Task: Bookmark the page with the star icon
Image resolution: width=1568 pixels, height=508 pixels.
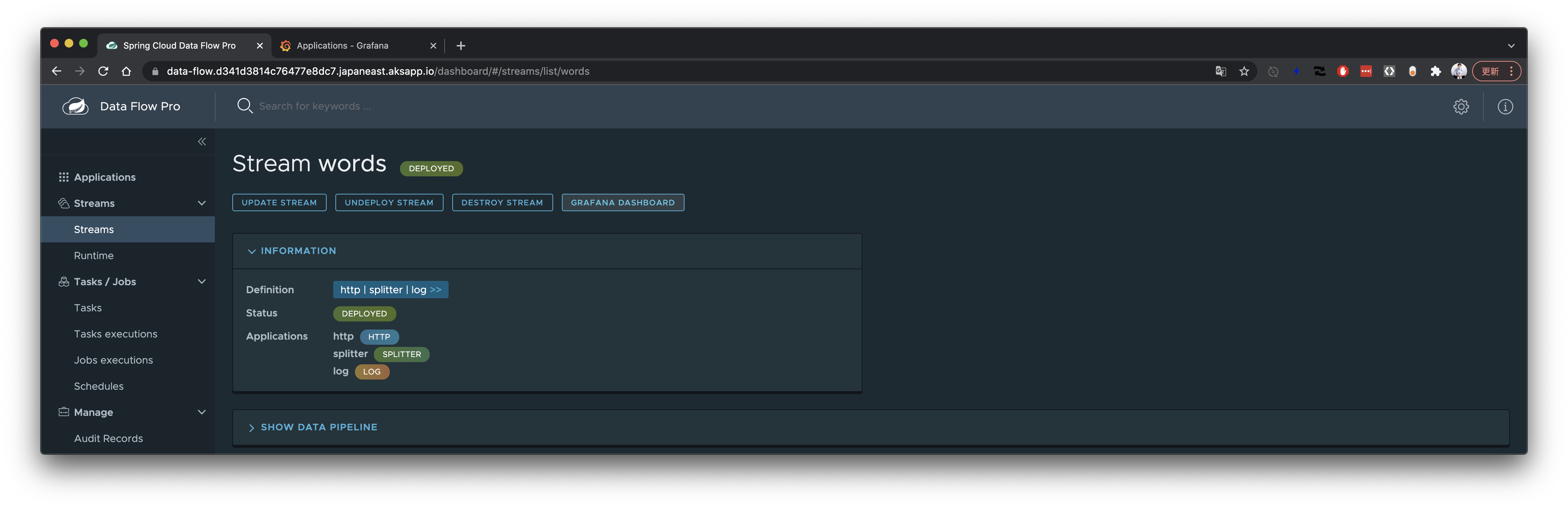Action: (x=1244, y=71)
